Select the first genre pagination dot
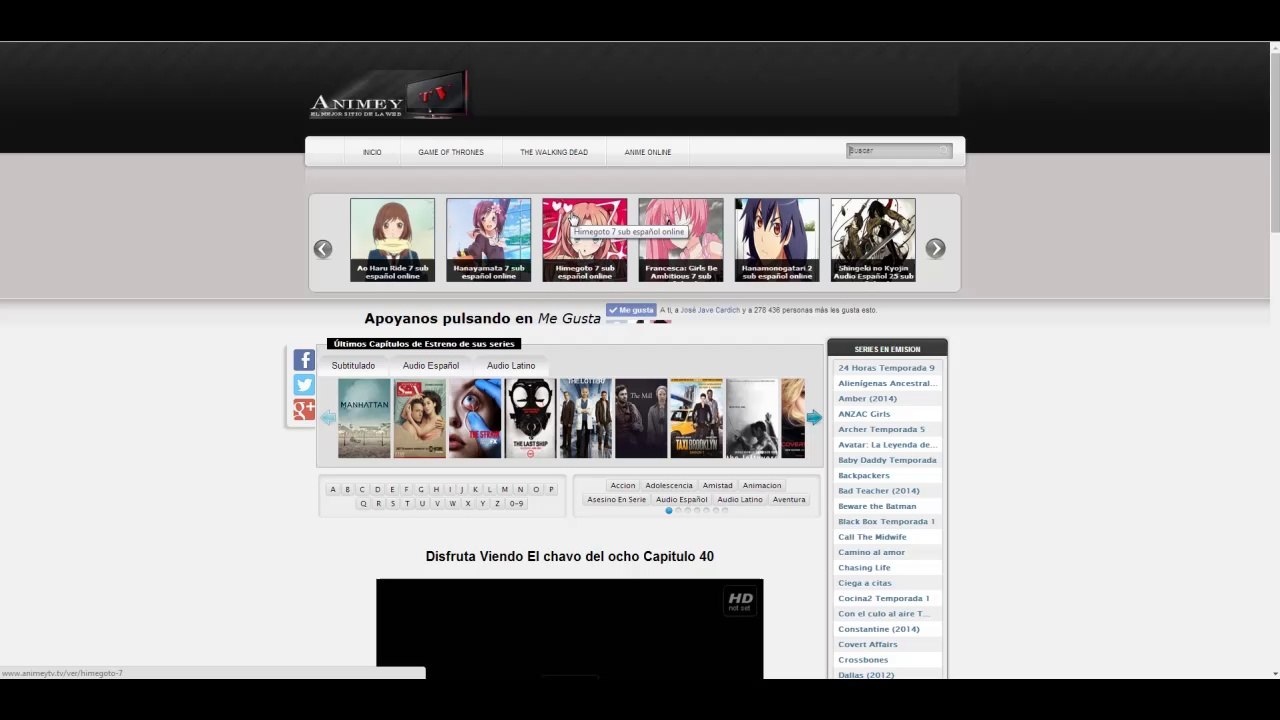 coord(669,511)
